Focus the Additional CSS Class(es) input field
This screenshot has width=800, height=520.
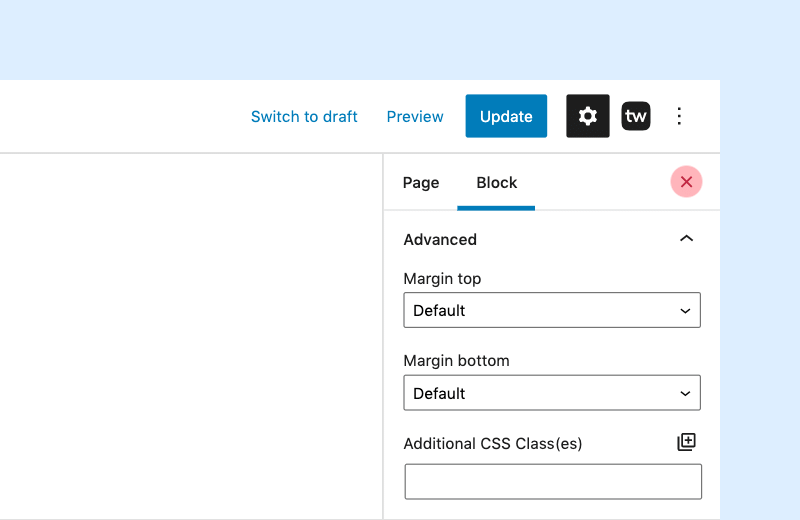click(553, 481)
